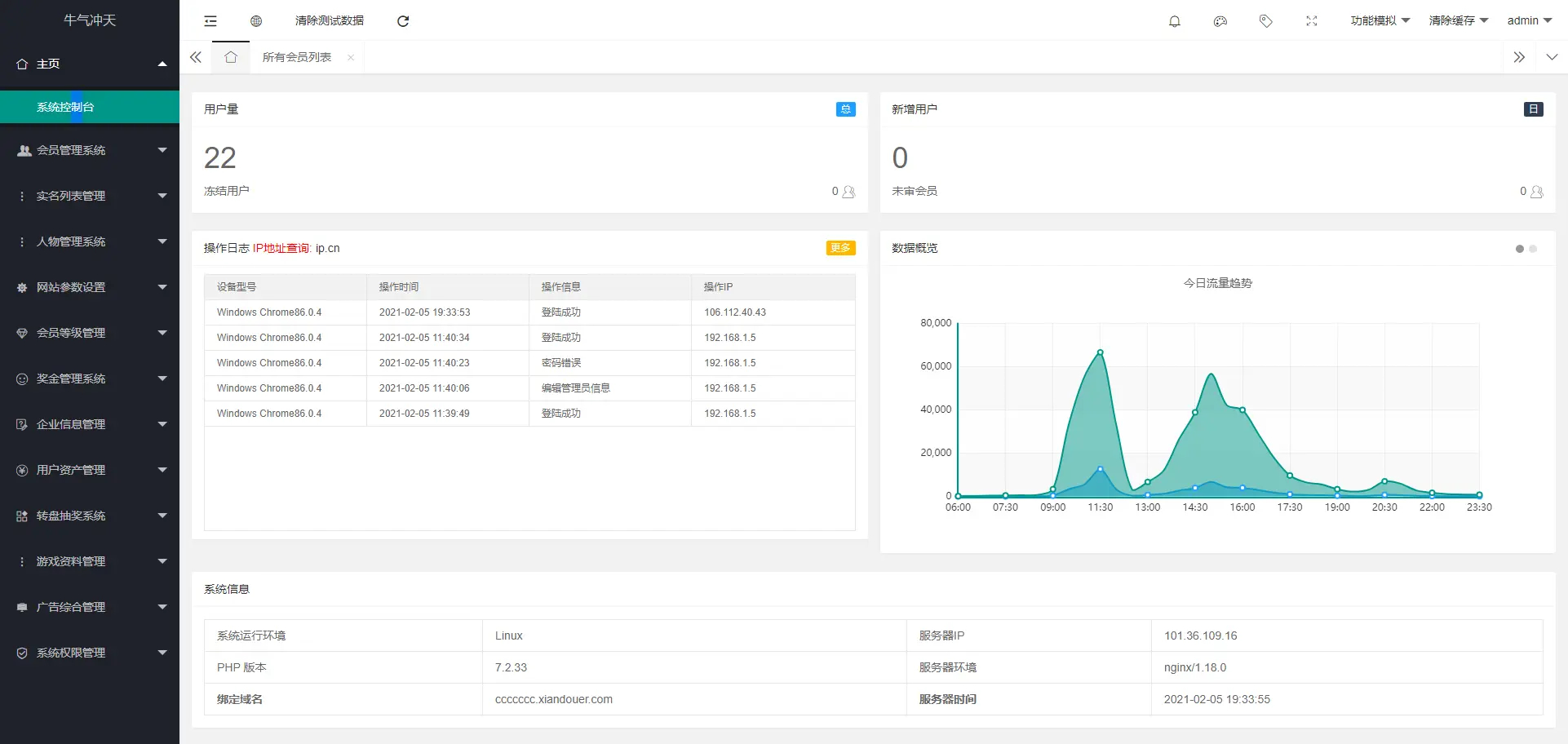Select 系统控制台 menu item
Screen dimensions: 1568x744
click(65, 107)
